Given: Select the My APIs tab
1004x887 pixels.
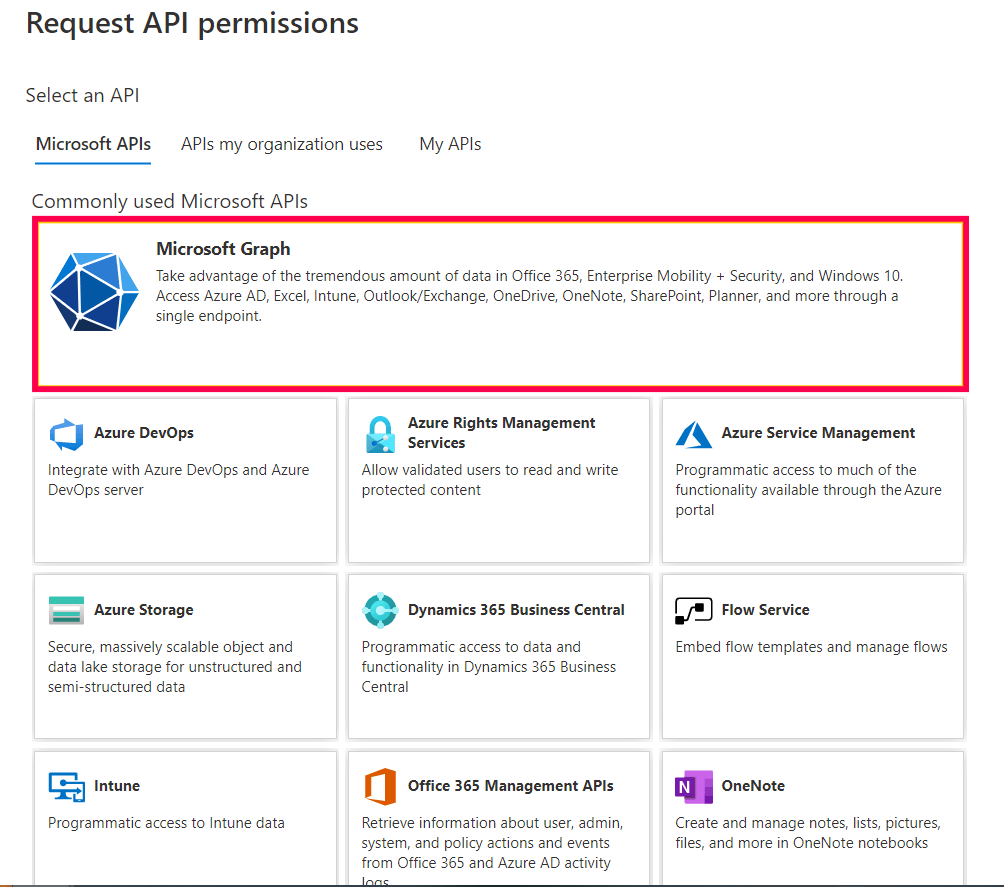Looking at the screenshot, I should [x=450, y=144].
